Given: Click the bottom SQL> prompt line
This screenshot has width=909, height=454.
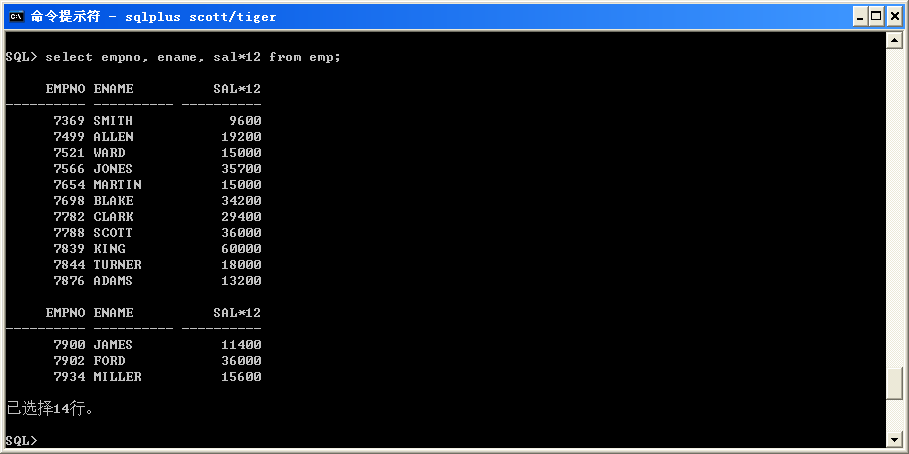Looking at the screenshot, I should 22,440.
